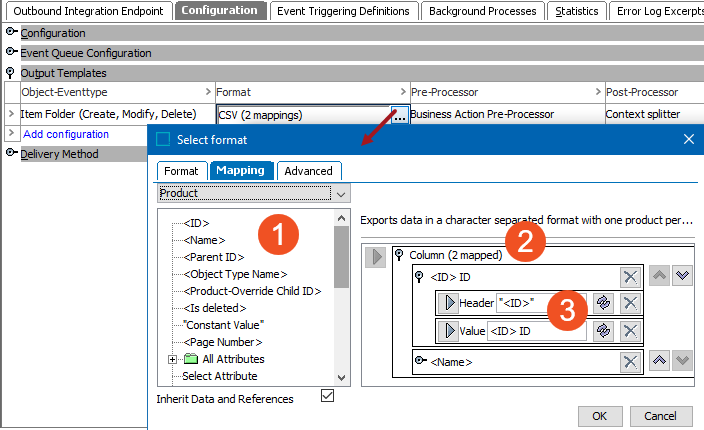Screen dimensions: 704x430
Task: Move the <Name> column up
Action: pos(659,361)
